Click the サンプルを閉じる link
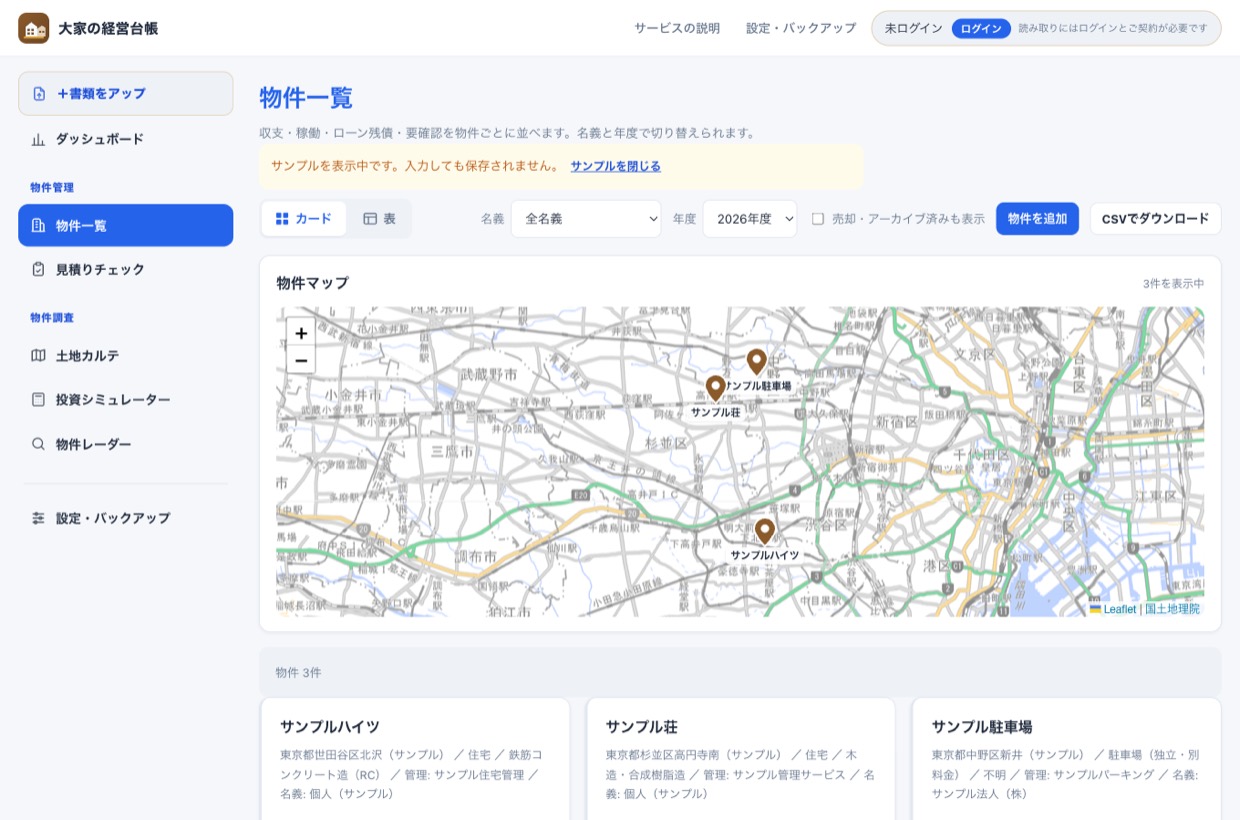1240x820 pixels. pos(615,167)
